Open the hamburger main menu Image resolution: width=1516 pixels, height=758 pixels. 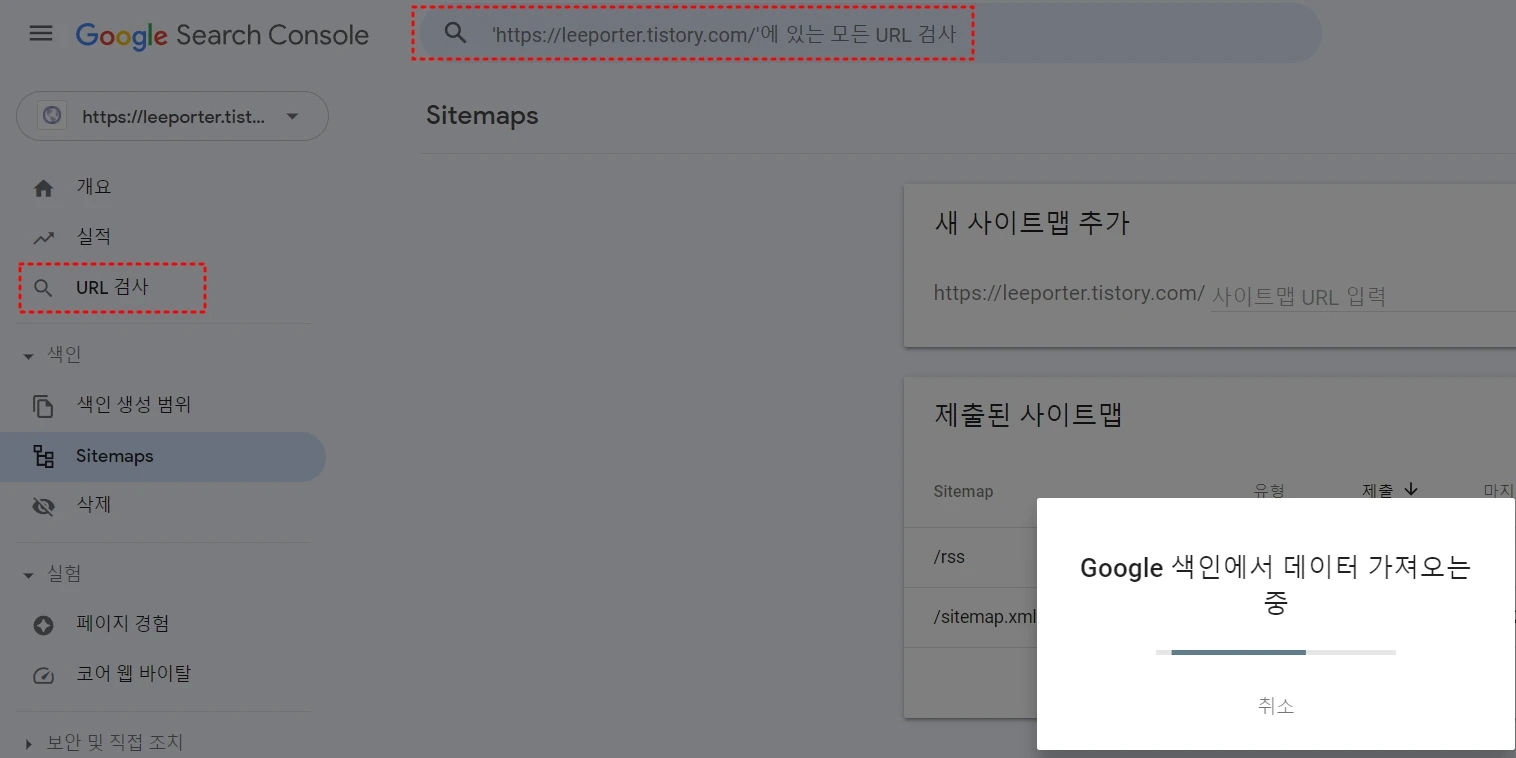[41, 34]
